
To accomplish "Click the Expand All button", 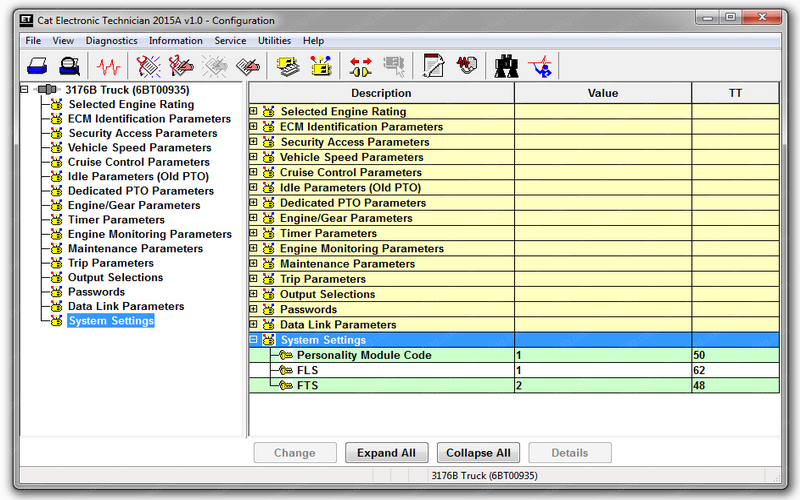I will 386,453.
